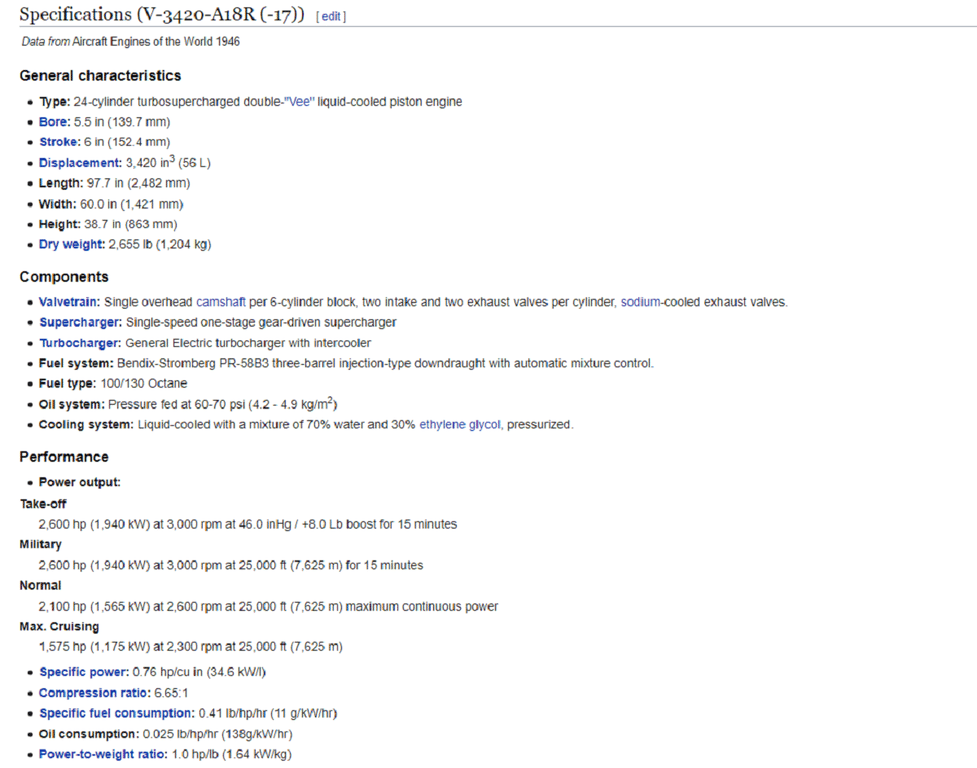The height and width of the screenshot is (768, 977).
Task: Open the Compression ratio link
Action: pyautogui.click(x=93, y=693)
